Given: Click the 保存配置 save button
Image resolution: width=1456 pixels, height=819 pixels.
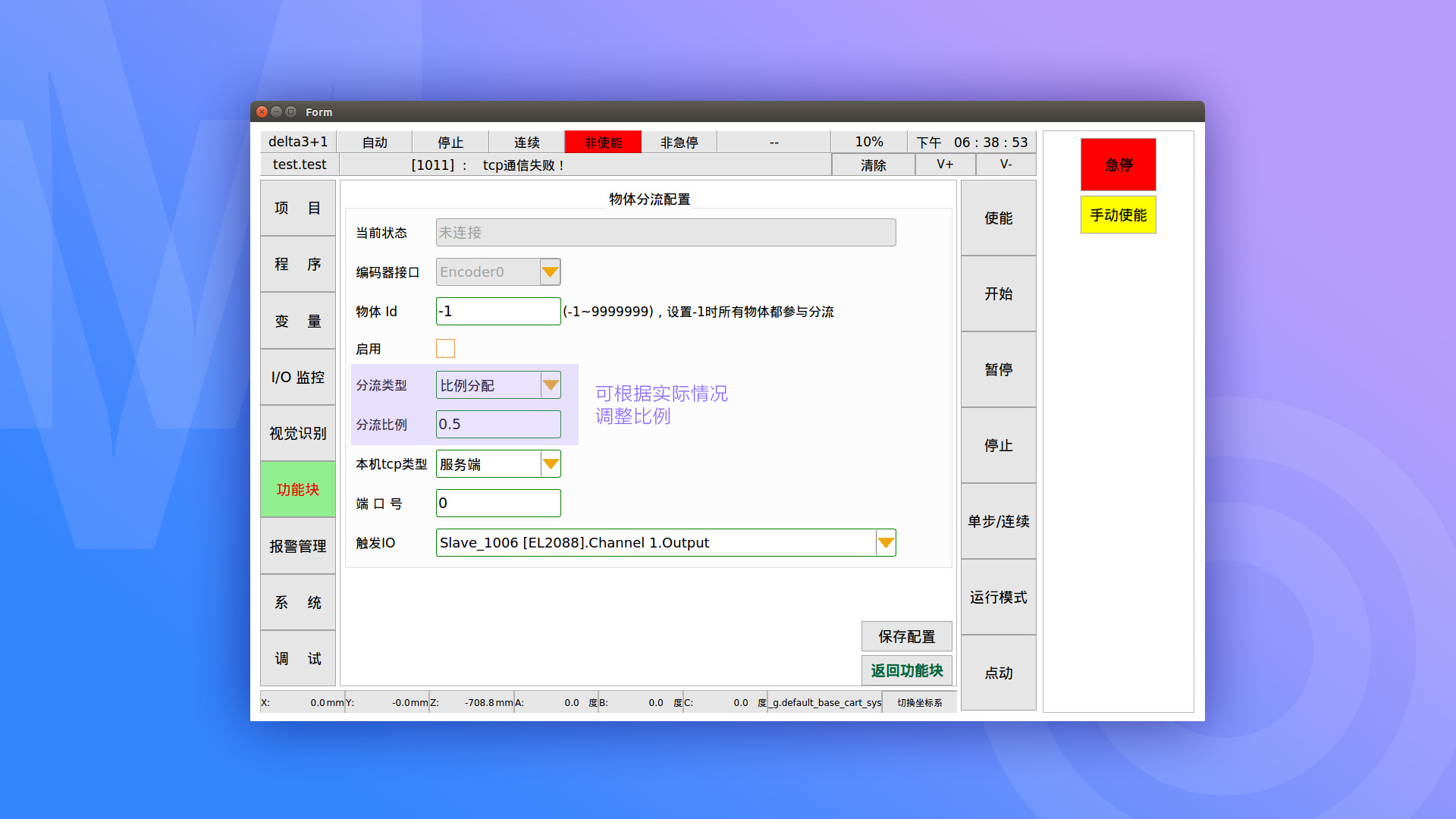Looking at the screenshot, I should tap(906, 636).
